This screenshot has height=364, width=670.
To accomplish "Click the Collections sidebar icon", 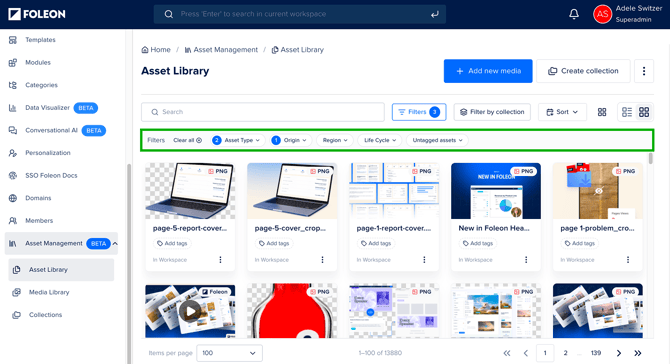I will [16, 315].
